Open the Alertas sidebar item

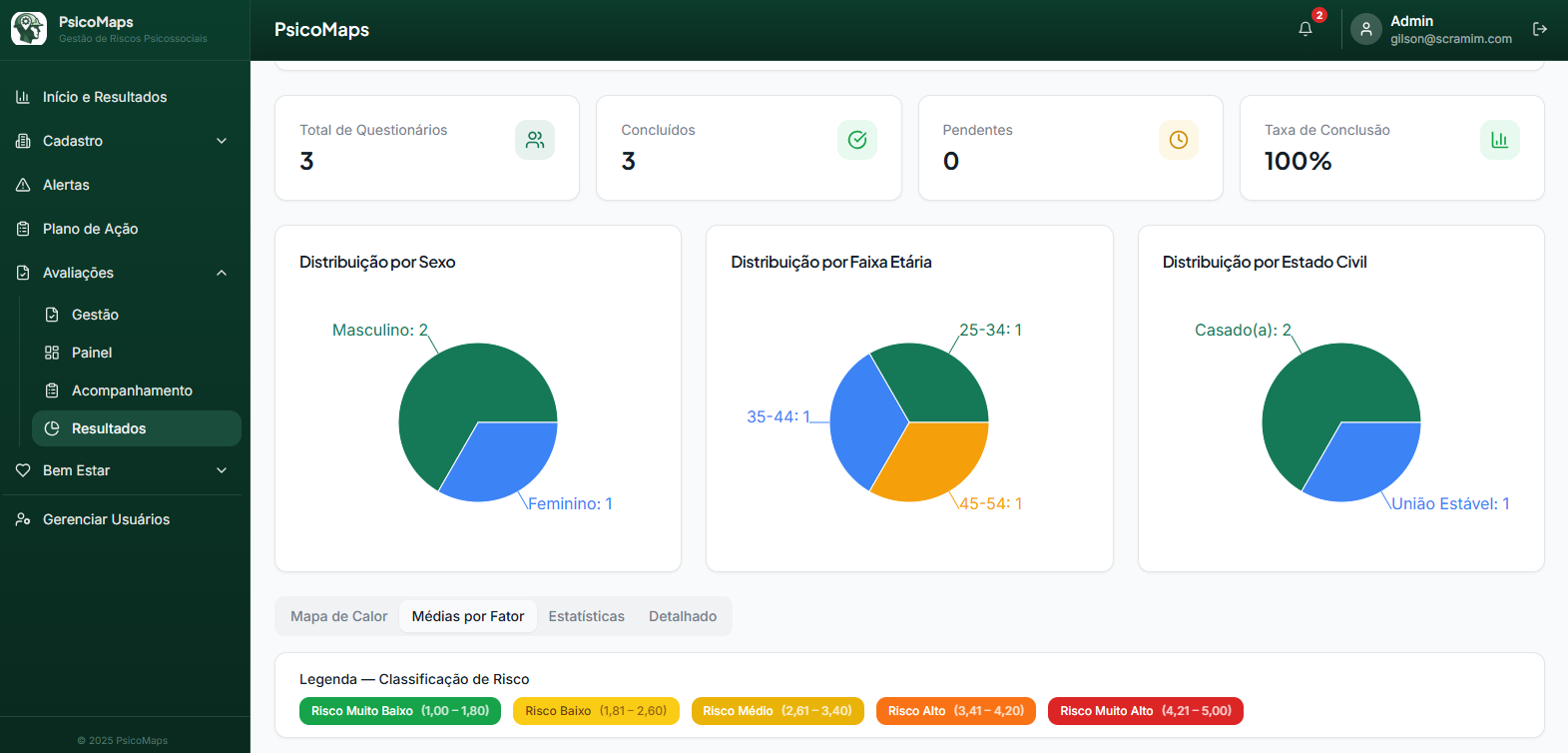[66, 185]
